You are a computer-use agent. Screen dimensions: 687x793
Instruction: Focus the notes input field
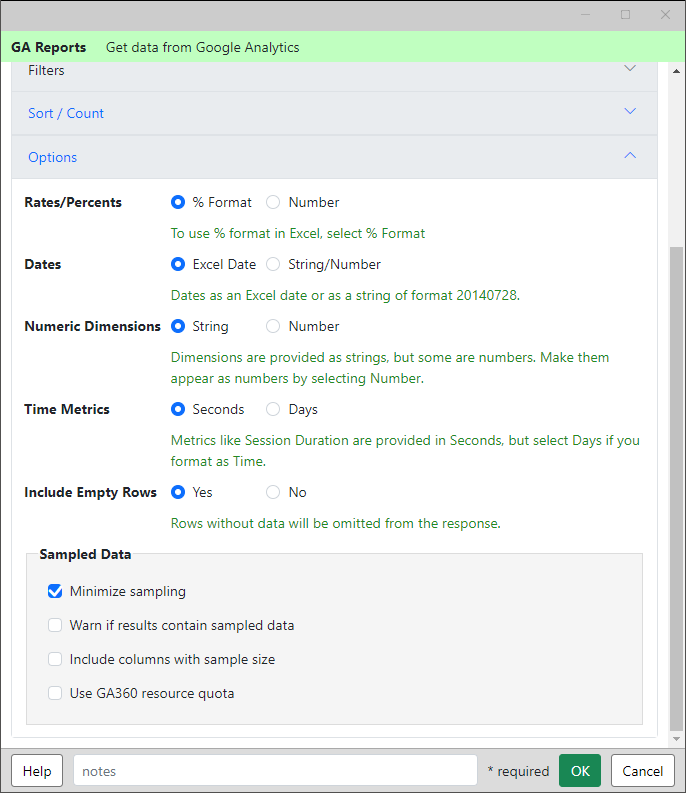coord(275,771)
